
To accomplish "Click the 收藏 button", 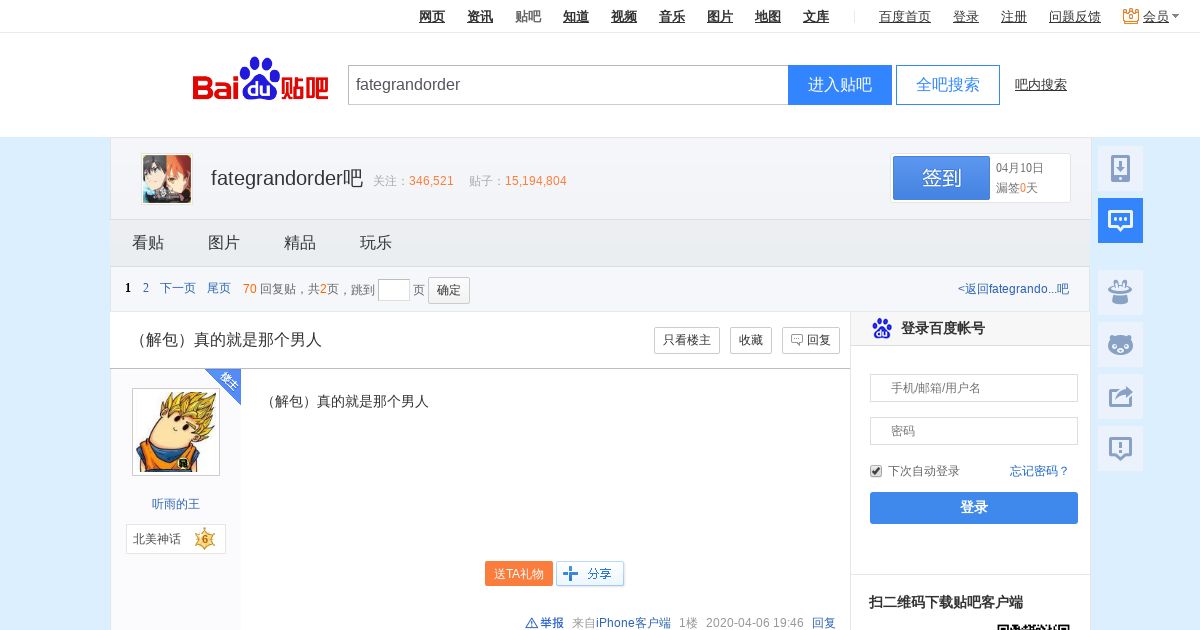I will tap(751, 340).
